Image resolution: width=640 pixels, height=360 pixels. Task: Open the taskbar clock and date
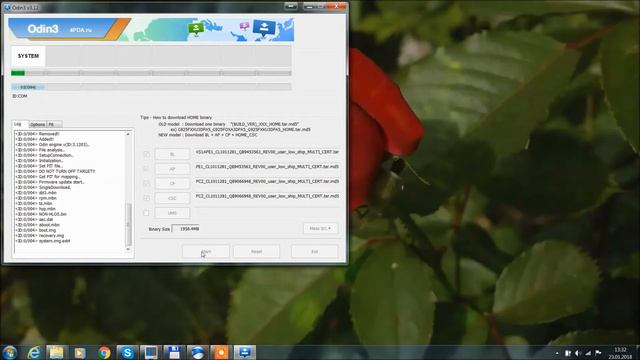tap(620, 353)
